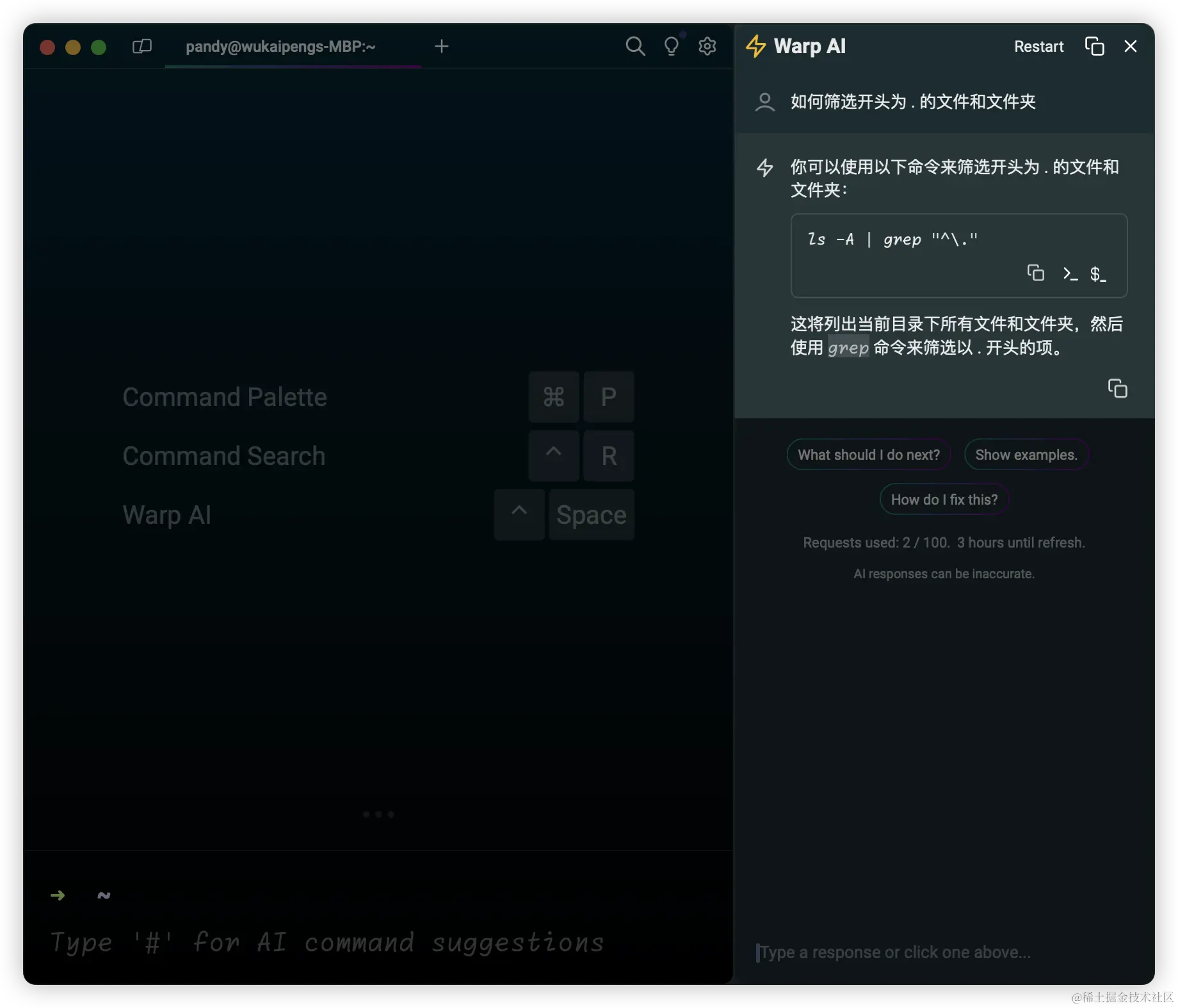1178x1008 pixels.
Task: Restart the Warp AI conversation
Action: [x=1038, y=47]
